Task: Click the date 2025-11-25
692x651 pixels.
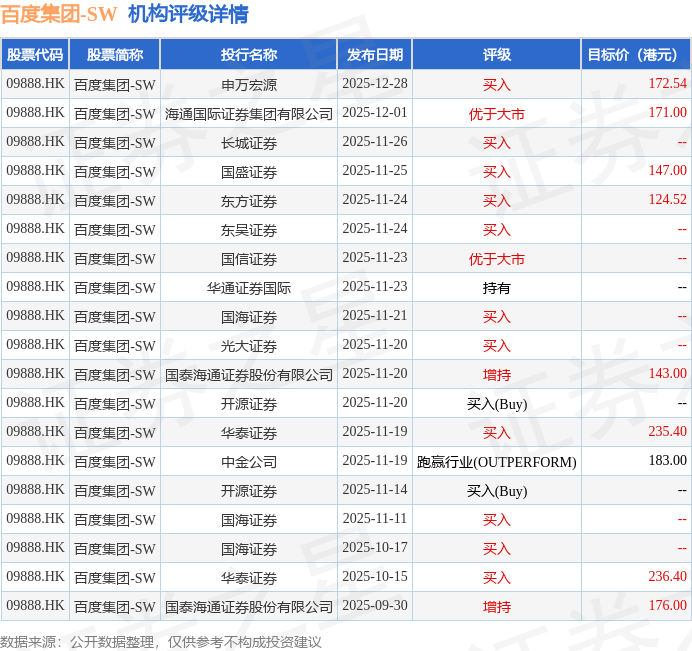Action: (375, 170)
